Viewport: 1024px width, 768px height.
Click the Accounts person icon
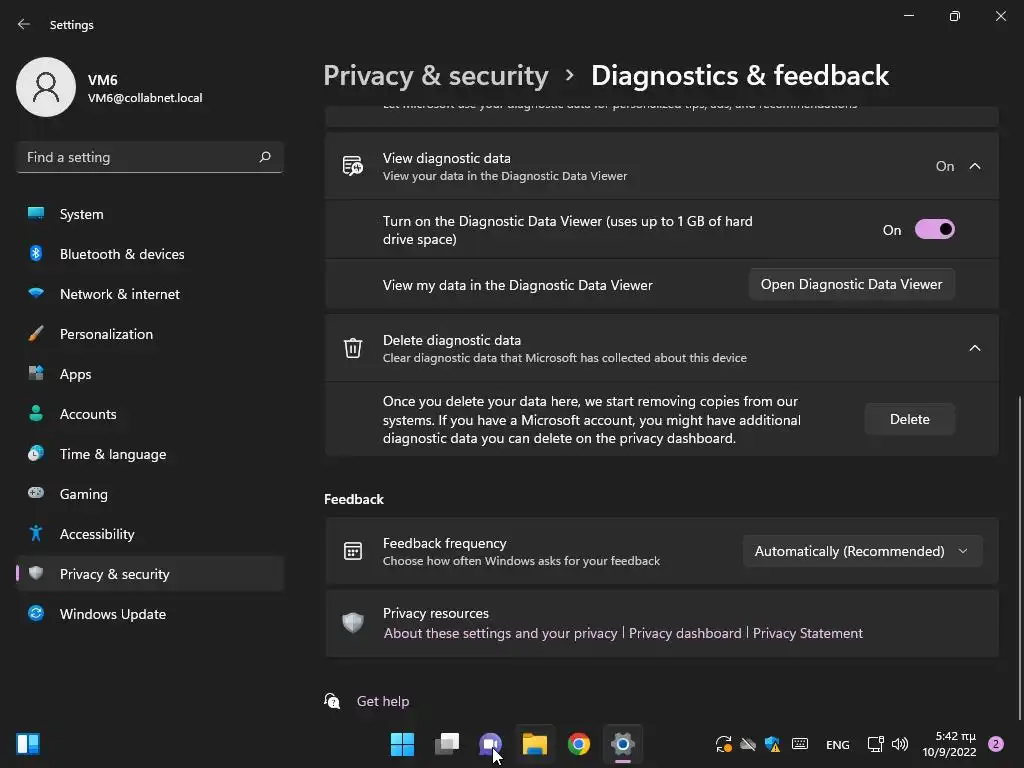tap(36, 413)
